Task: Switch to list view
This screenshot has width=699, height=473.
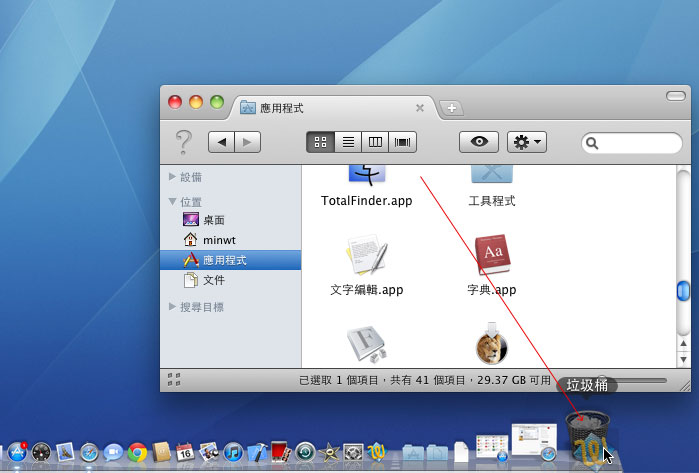Action: pos(348,142)
